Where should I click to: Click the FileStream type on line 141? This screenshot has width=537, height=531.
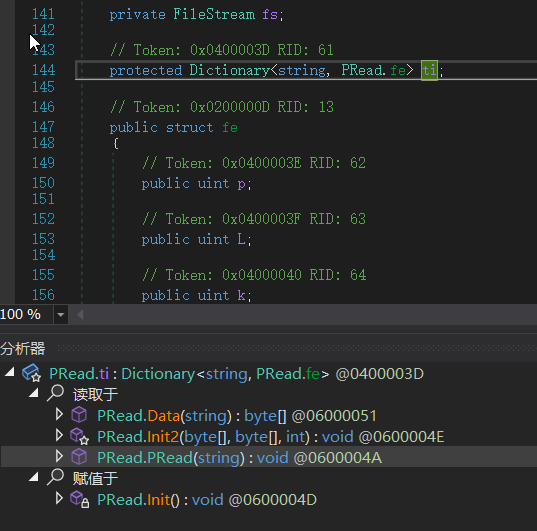click(x=214, y=14)
